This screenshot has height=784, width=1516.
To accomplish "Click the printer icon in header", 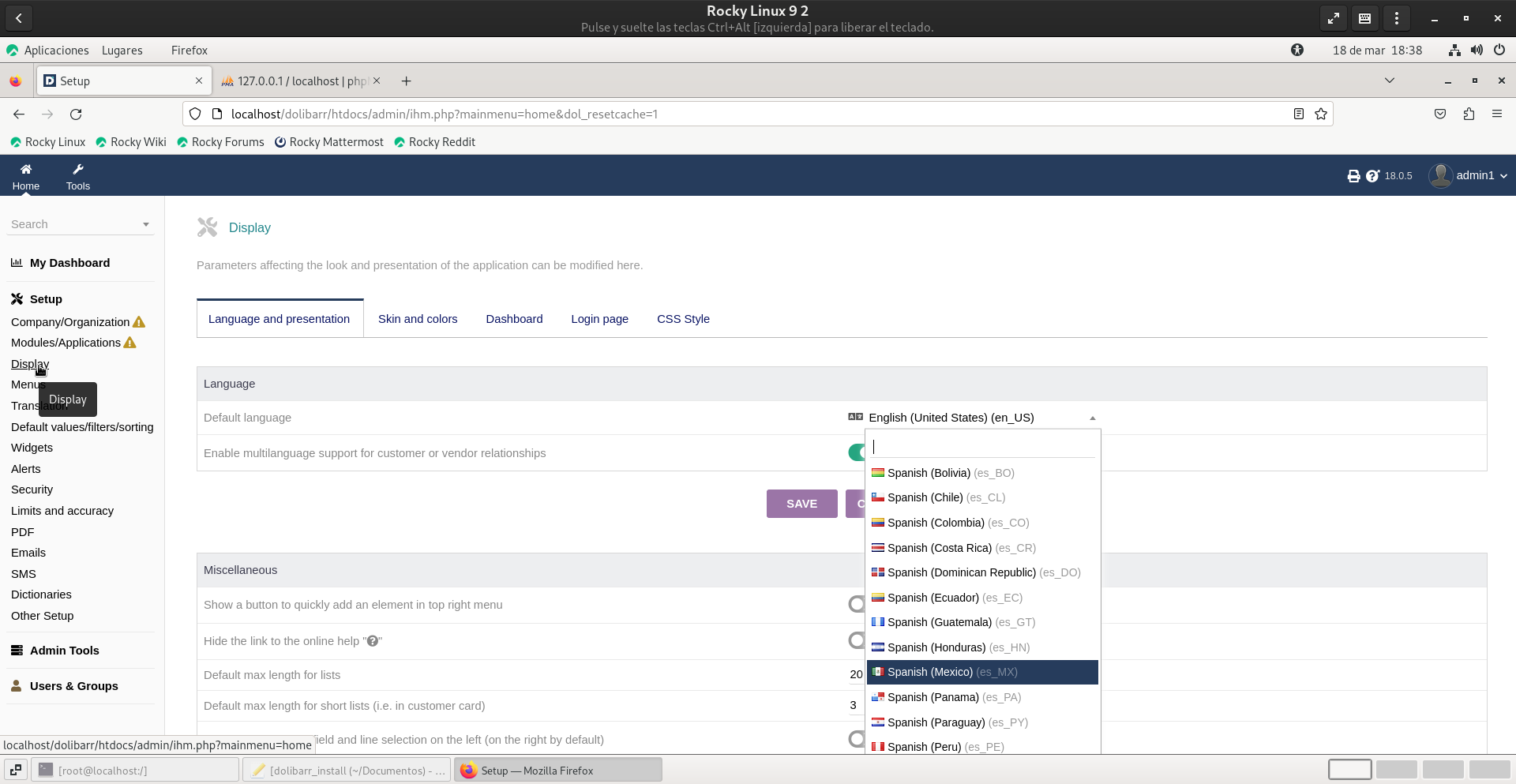I will coord(1353,176).
